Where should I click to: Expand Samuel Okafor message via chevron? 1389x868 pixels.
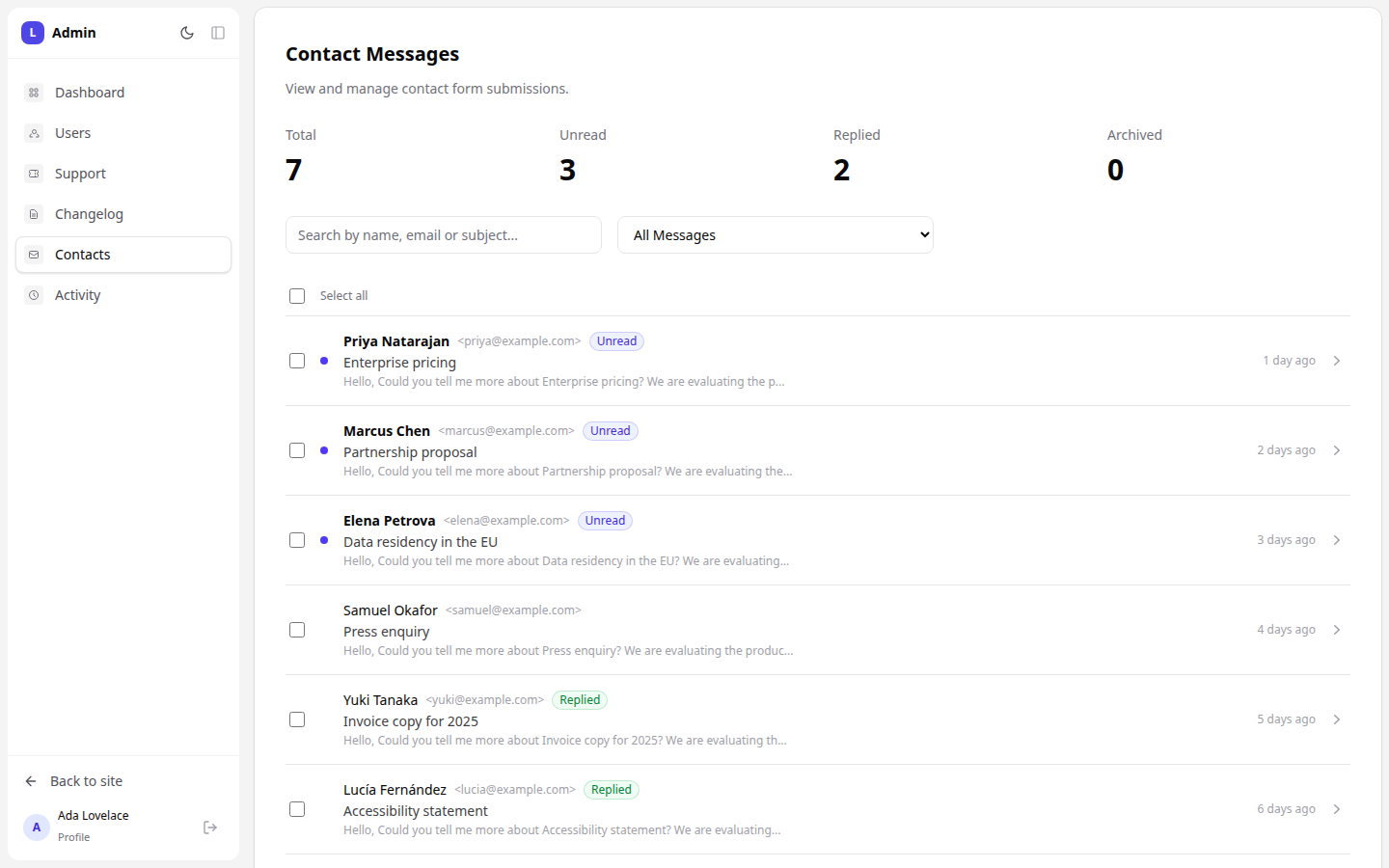[x=1337, y=630]
